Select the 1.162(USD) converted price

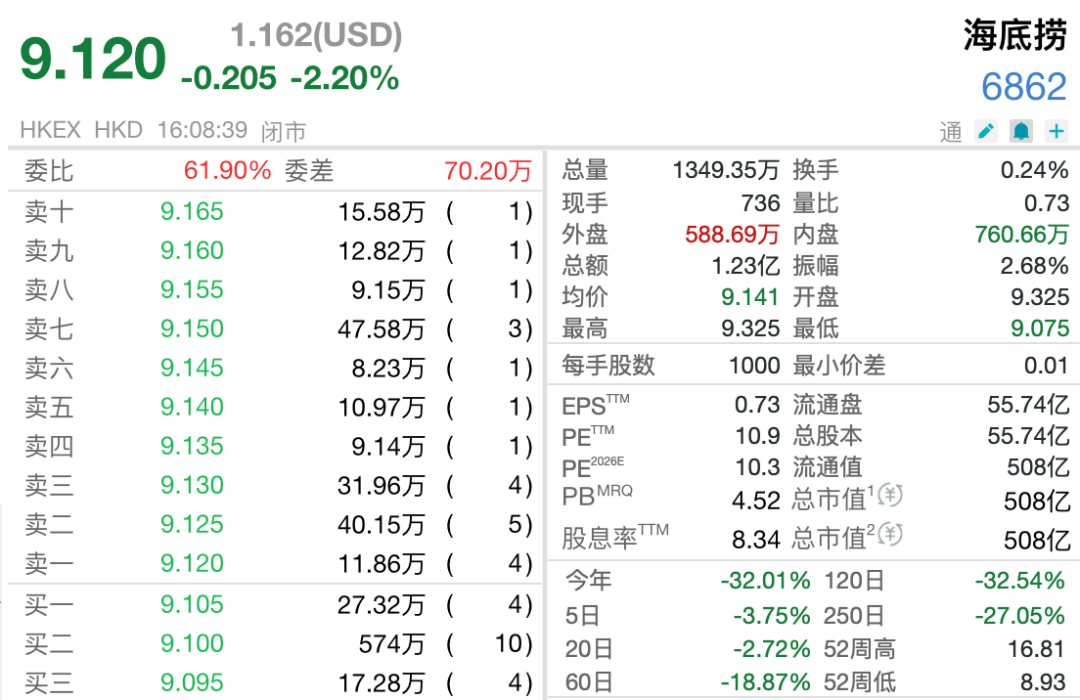coord(315,35)
